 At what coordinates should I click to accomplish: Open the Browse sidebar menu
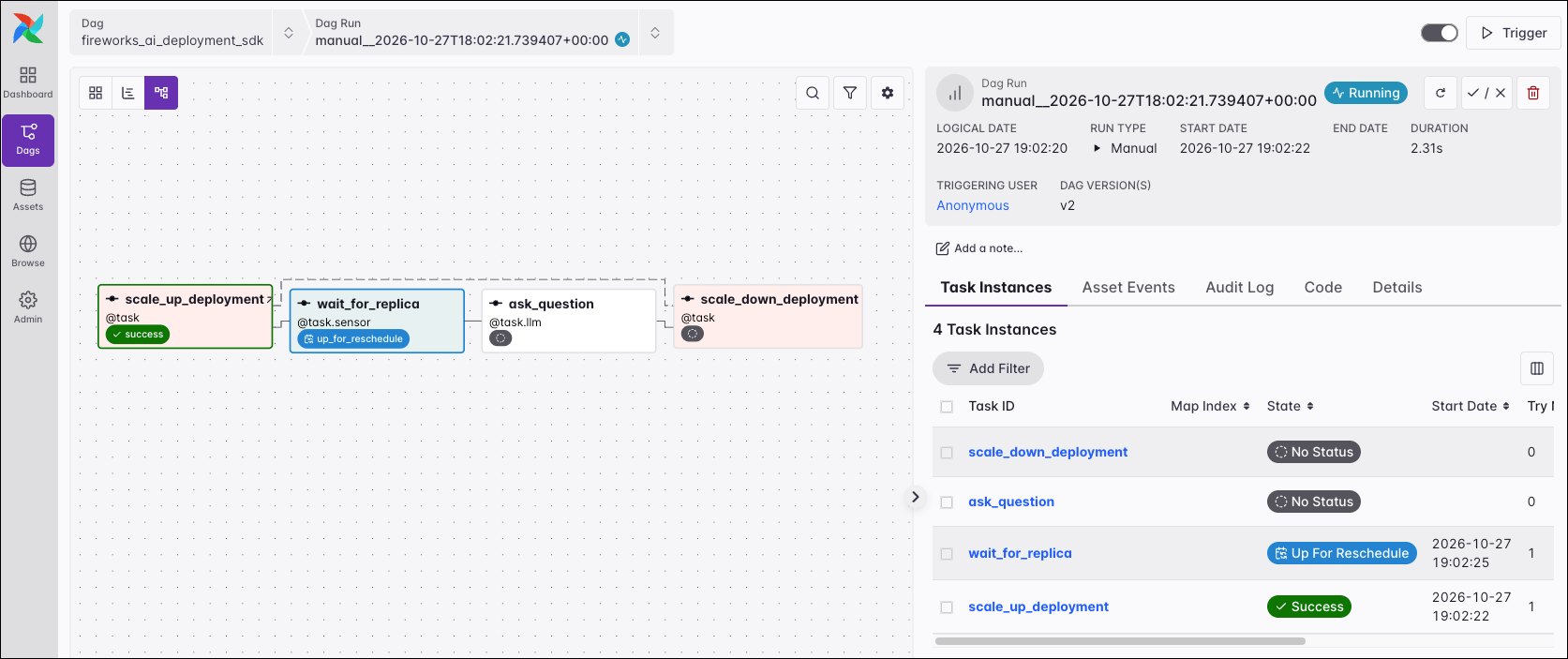[x=28, y=251]
